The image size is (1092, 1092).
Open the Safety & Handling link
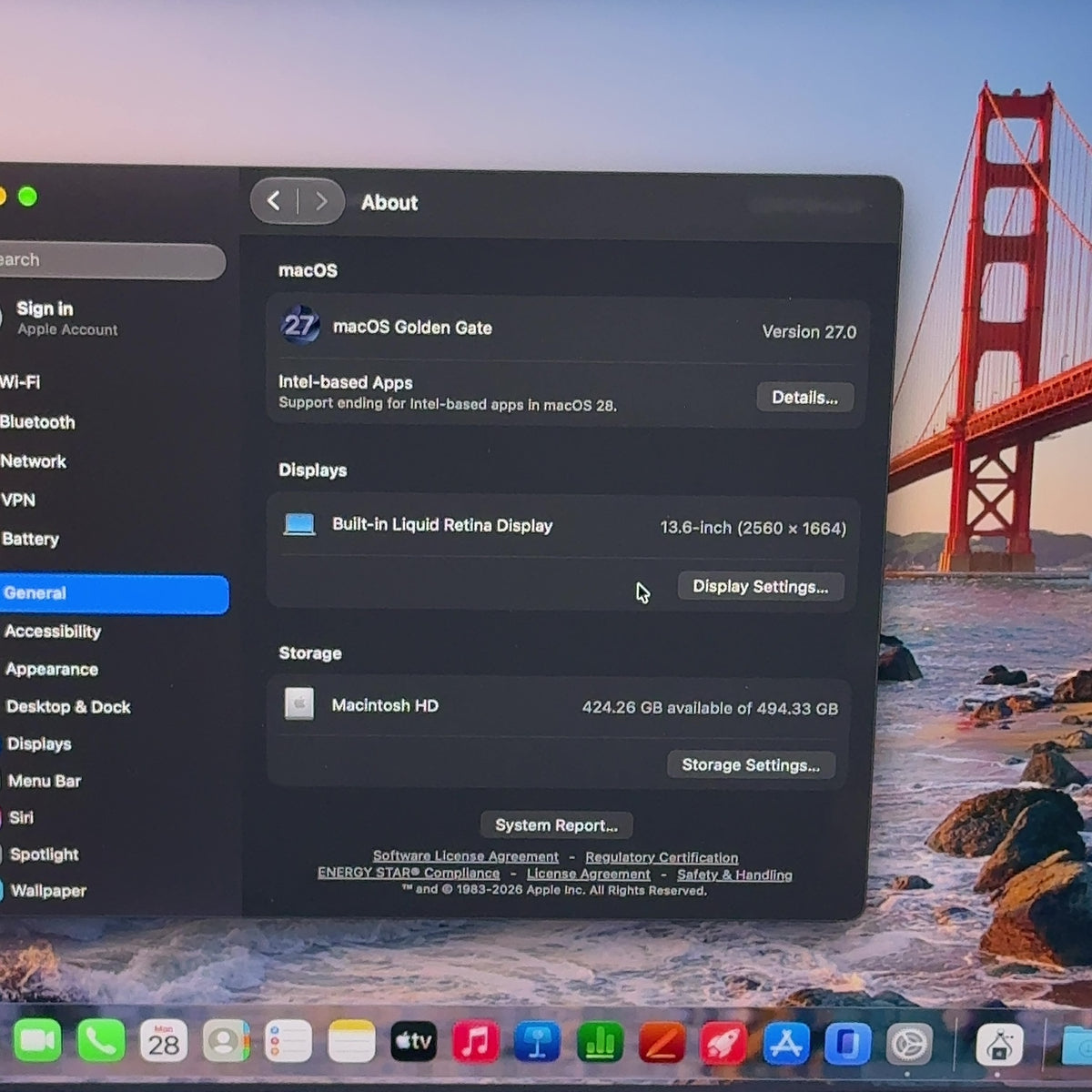pos(734,875)
